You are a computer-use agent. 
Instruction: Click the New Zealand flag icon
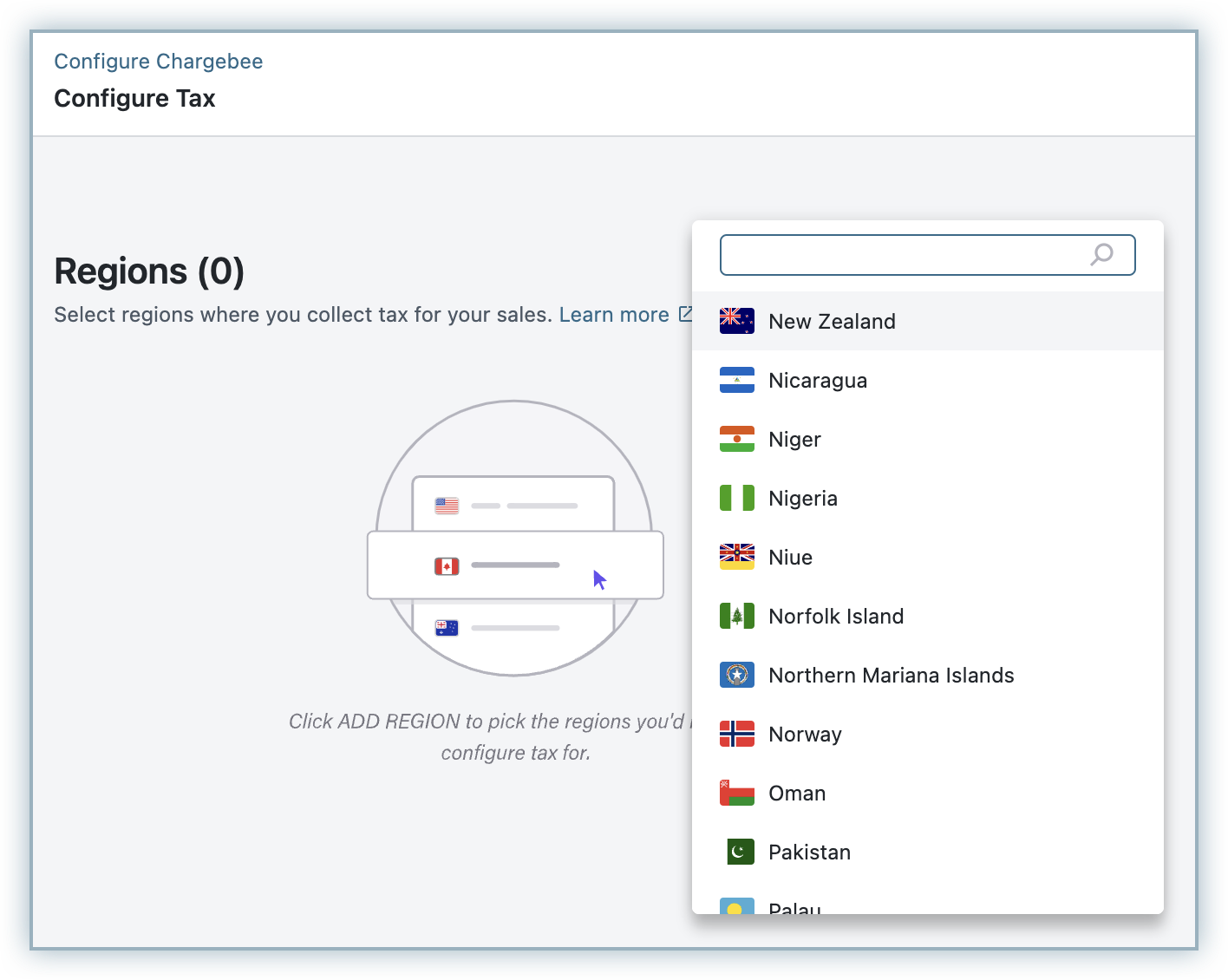(x=736, y=321)
